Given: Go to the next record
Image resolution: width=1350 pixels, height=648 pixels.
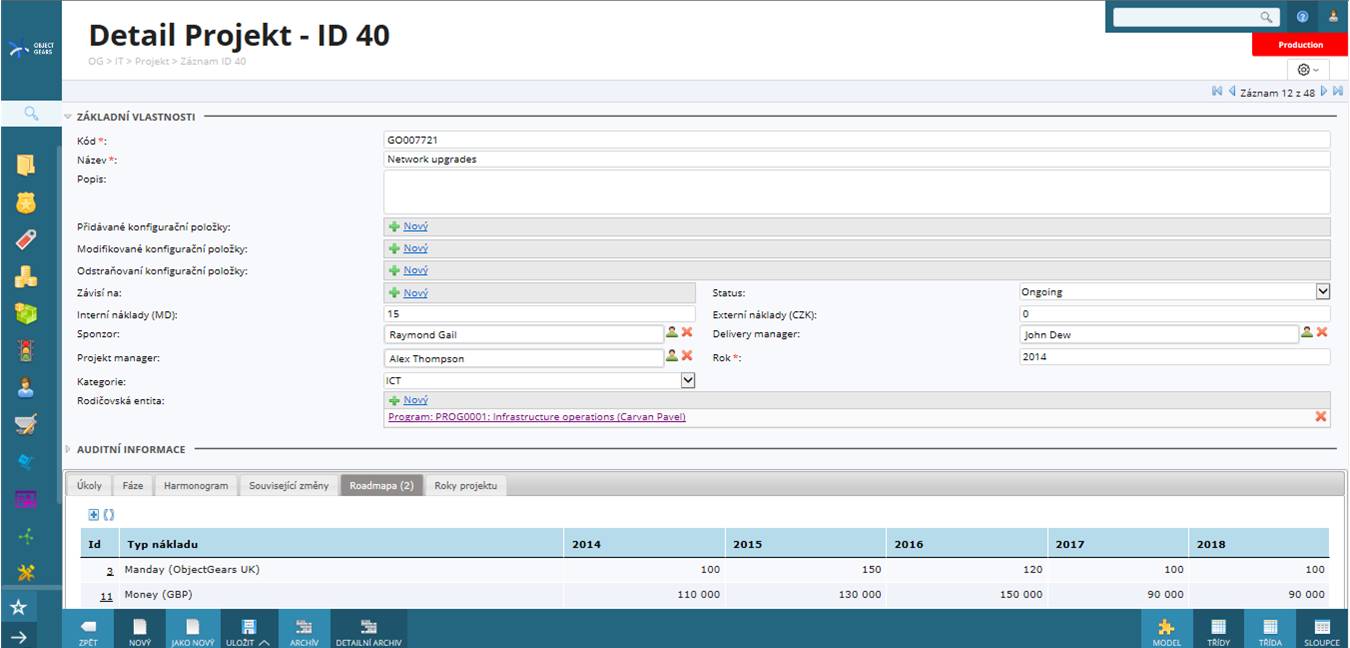Looking at the screenshot, I should [x=1324, y=91].
